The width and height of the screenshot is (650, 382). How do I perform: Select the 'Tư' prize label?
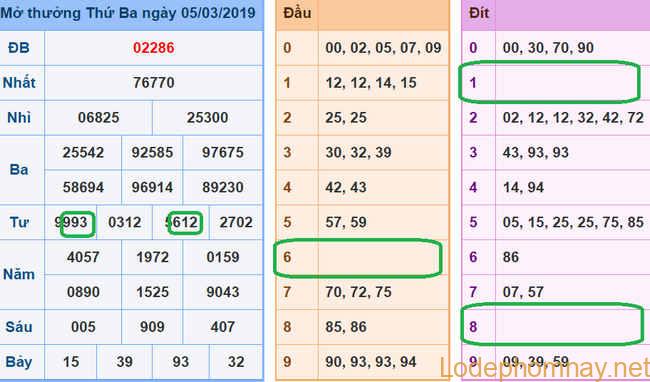coord(19,222)
